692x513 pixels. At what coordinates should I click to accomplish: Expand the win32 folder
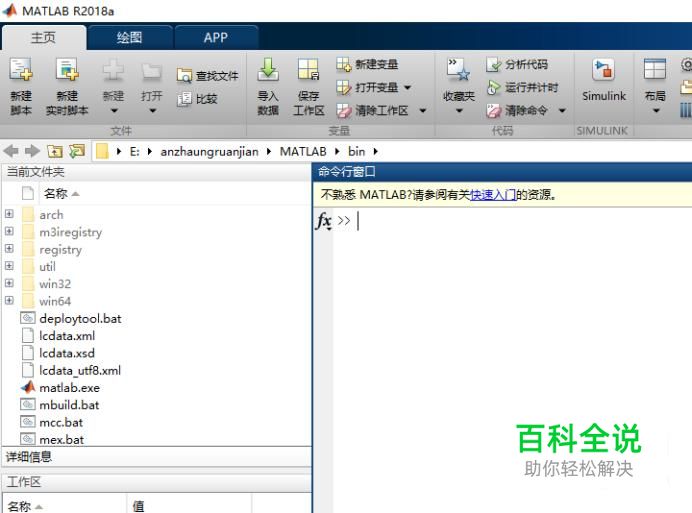(x=9, y=283)
